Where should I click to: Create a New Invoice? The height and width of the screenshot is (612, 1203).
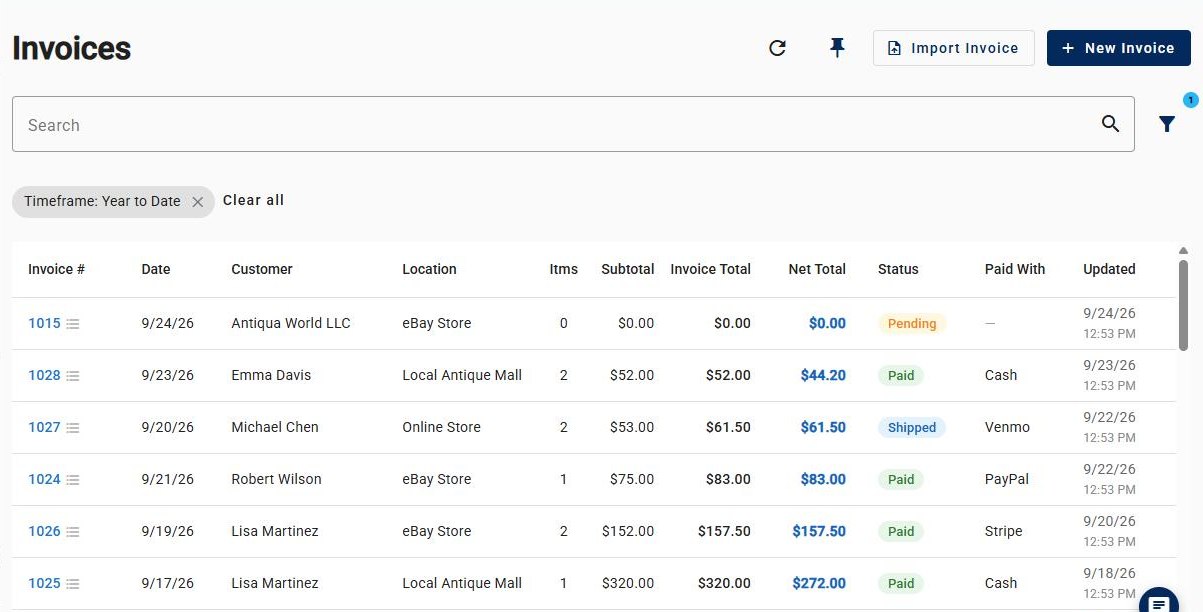click(1119, 48)
